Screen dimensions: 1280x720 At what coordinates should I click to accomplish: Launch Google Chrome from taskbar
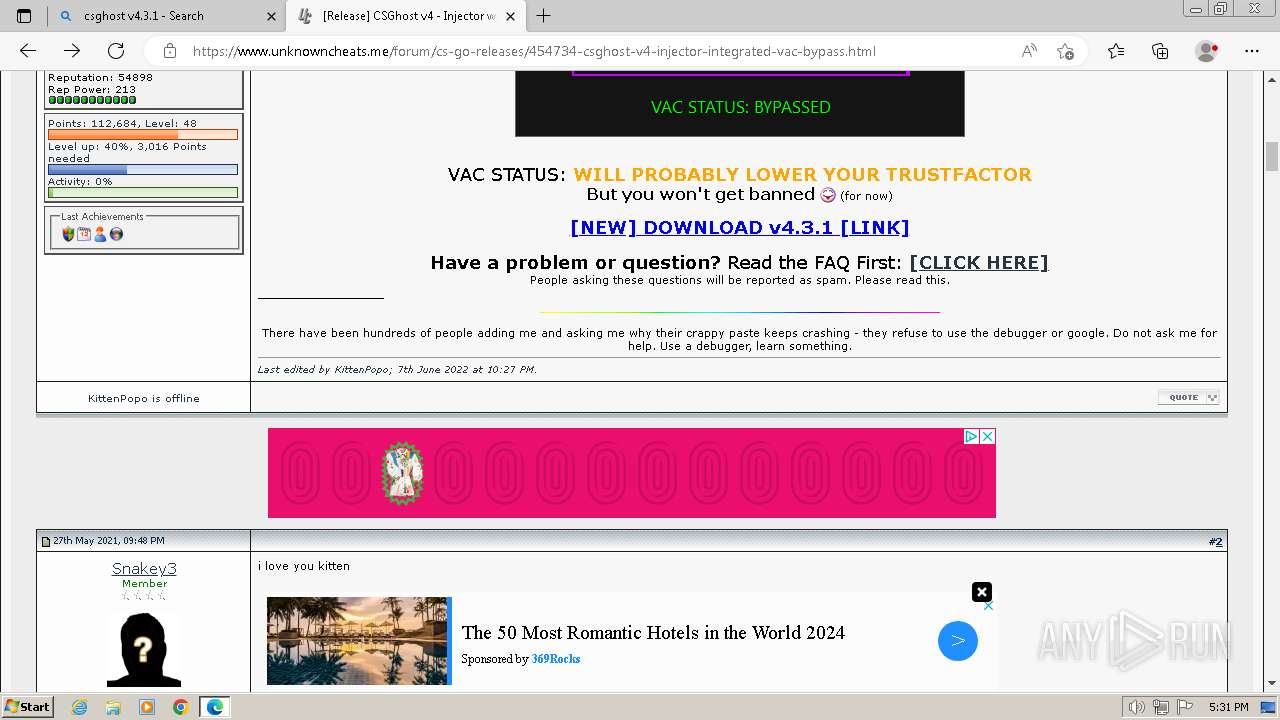coord(180,707)
